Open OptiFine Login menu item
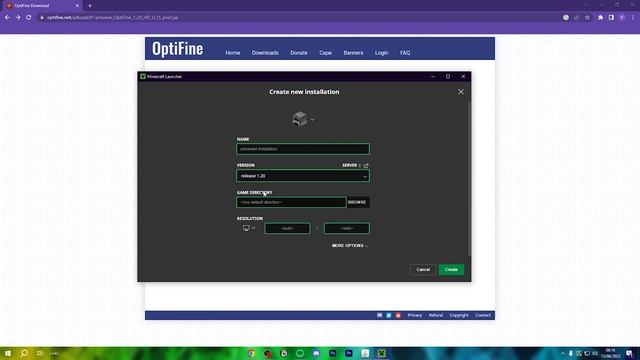 [x=381, y=53]
